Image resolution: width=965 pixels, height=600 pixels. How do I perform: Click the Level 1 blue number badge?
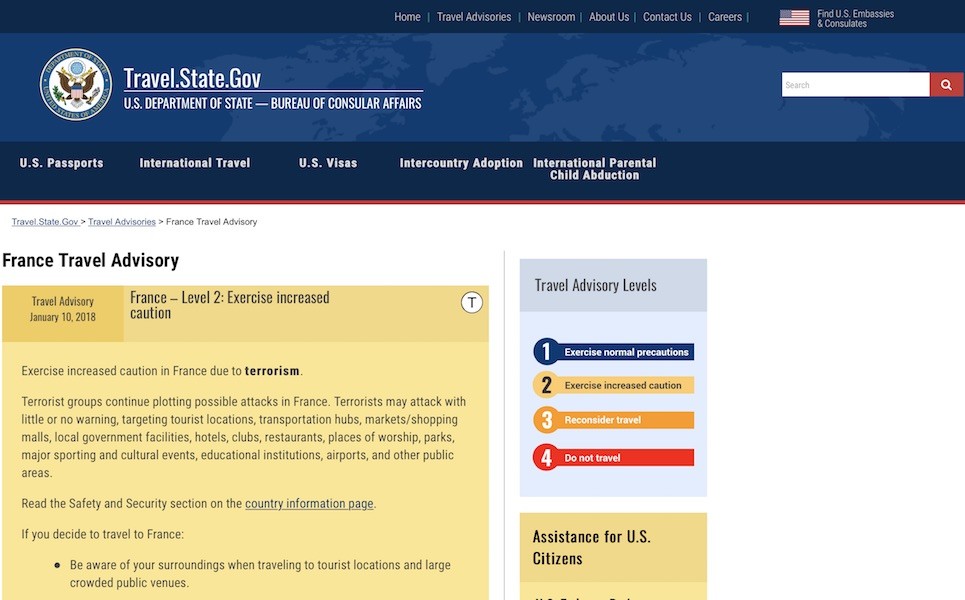coord(546,351)
